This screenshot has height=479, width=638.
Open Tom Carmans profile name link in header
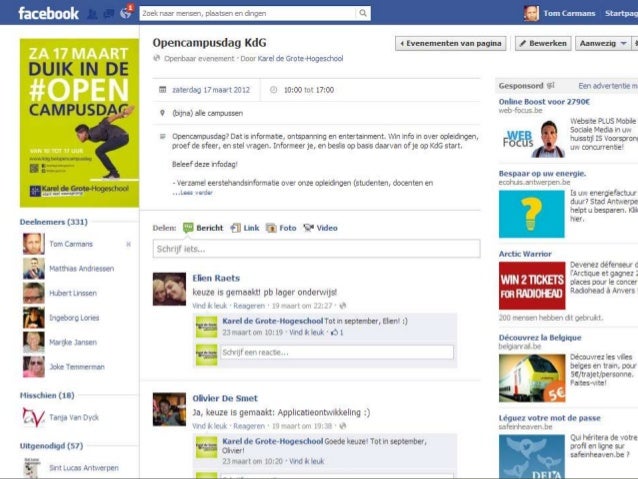(x=569, y=13)
